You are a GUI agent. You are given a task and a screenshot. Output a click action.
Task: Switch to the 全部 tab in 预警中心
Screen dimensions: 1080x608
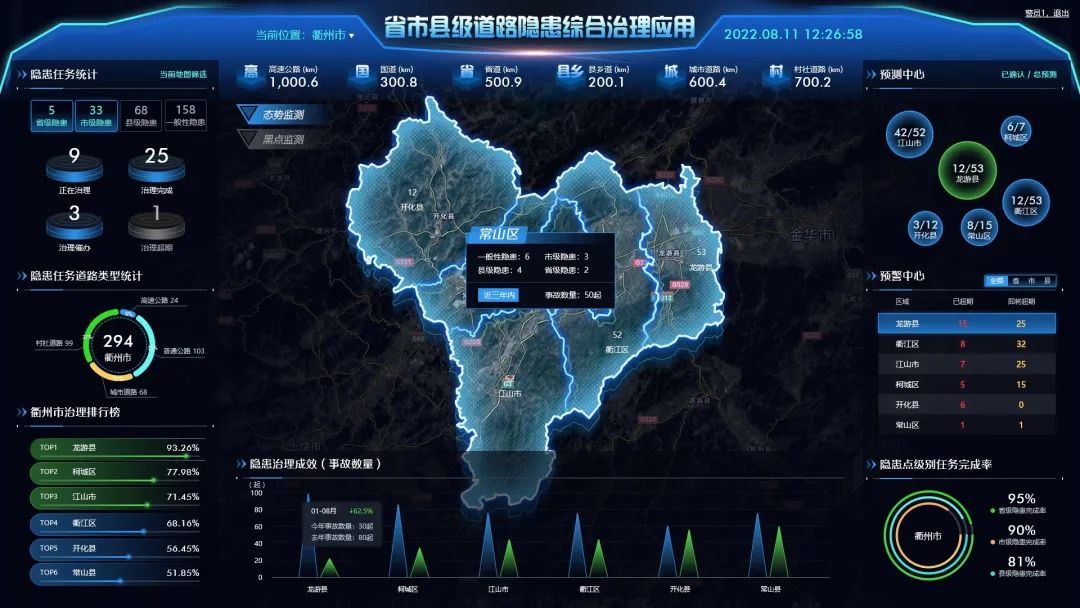coord(994,281)
